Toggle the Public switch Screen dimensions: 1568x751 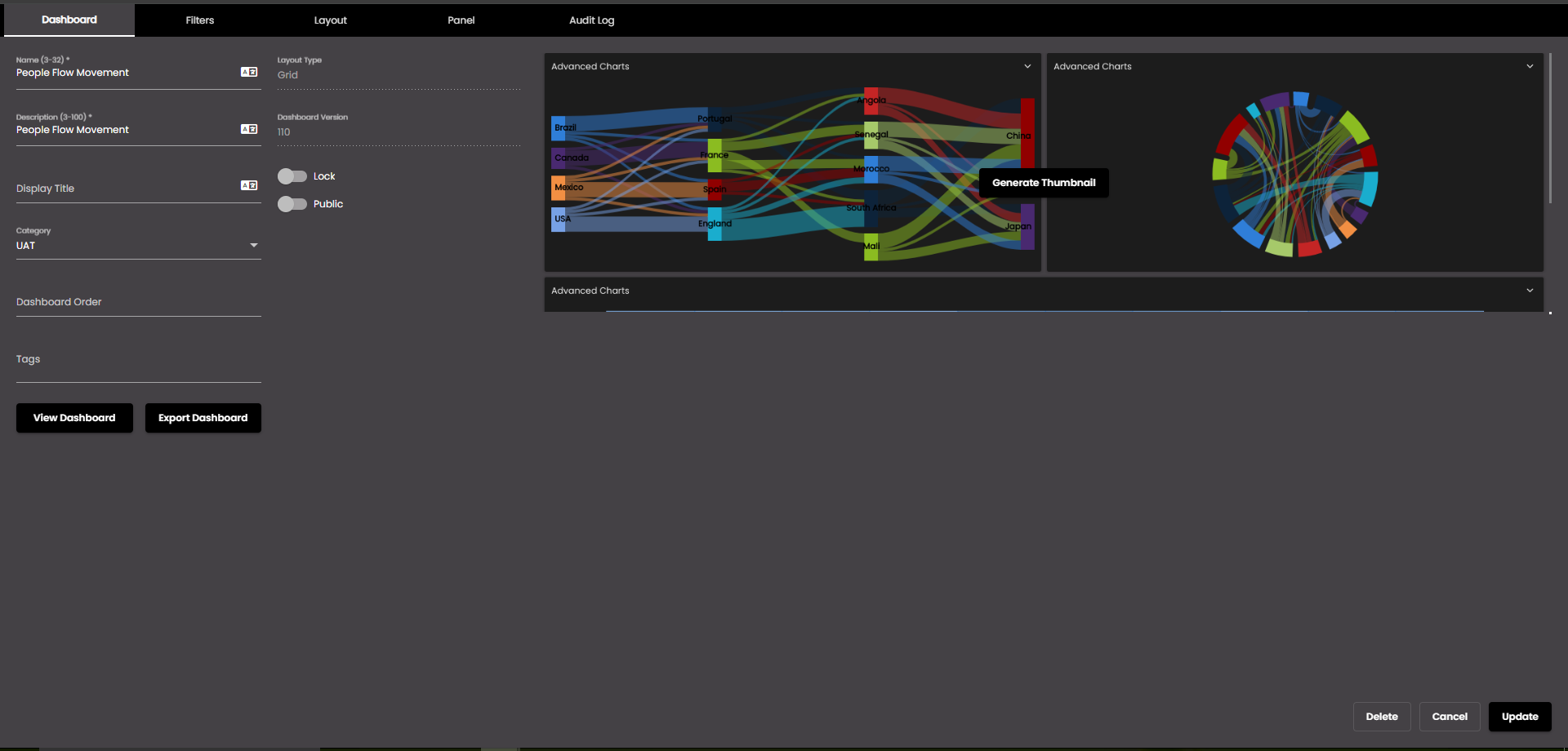(x=292, y=204)
